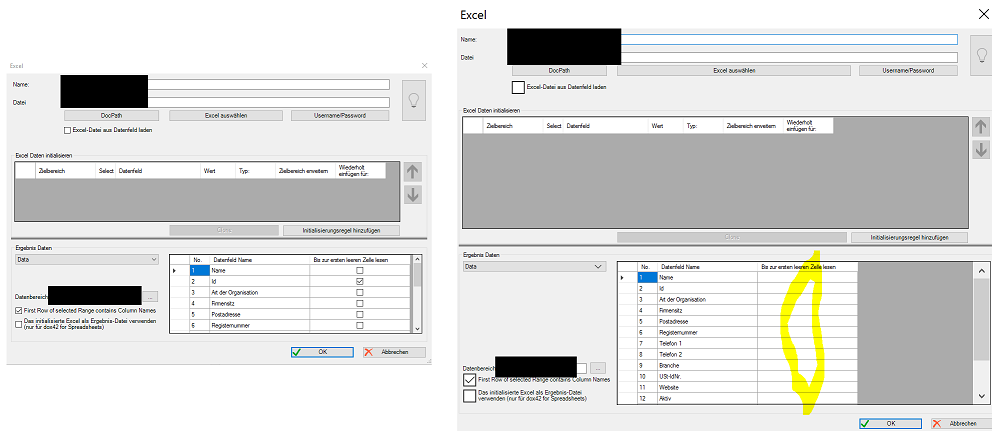Move rule down with arrow in larger dialog

click(981, 150)
